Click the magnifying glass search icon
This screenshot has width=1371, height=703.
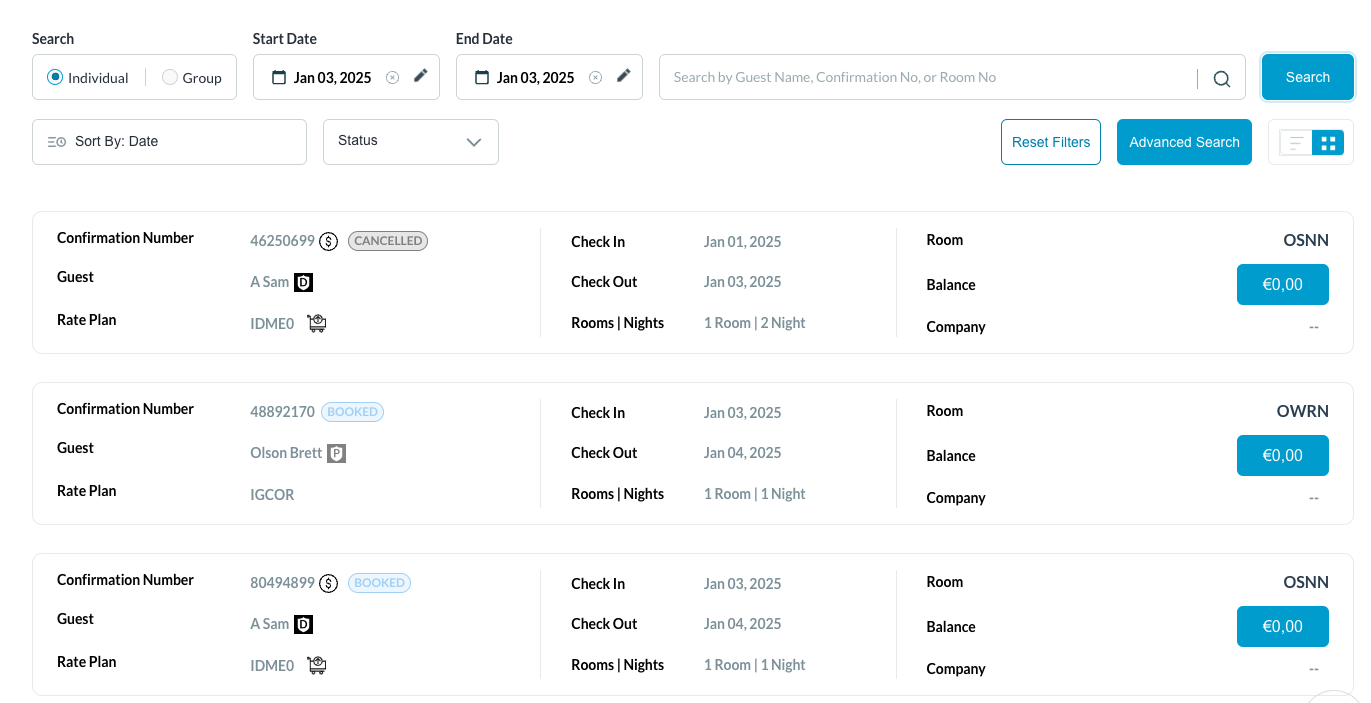pyautogui.click(x=1221, y=78)
